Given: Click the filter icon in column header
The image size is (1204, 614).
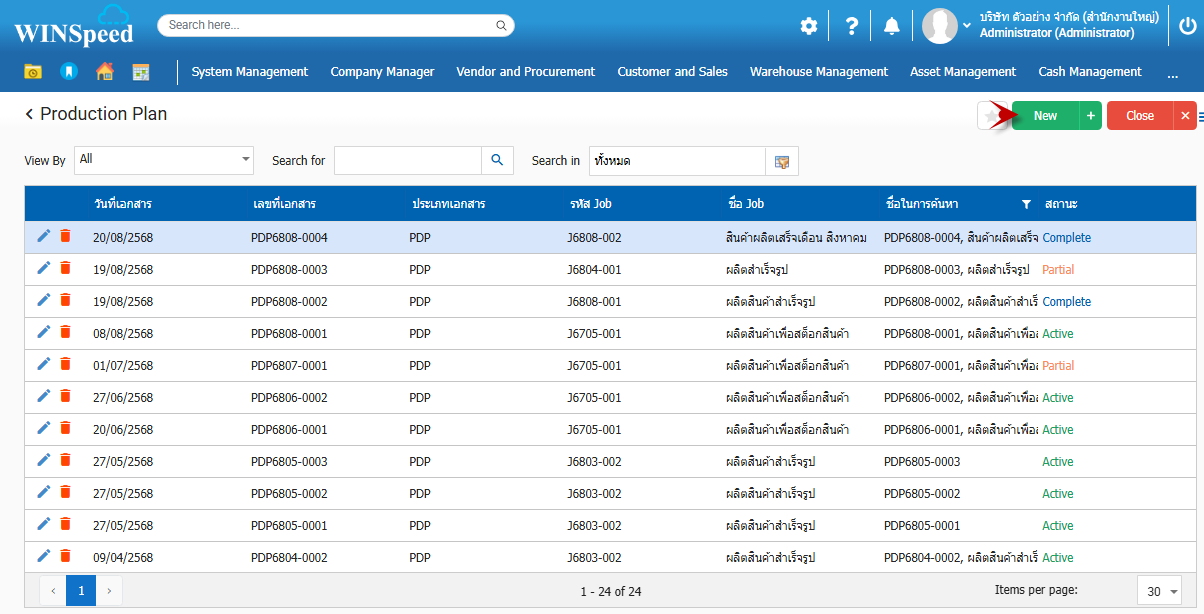Looking at the screenshot, I should click(1026, 204).
